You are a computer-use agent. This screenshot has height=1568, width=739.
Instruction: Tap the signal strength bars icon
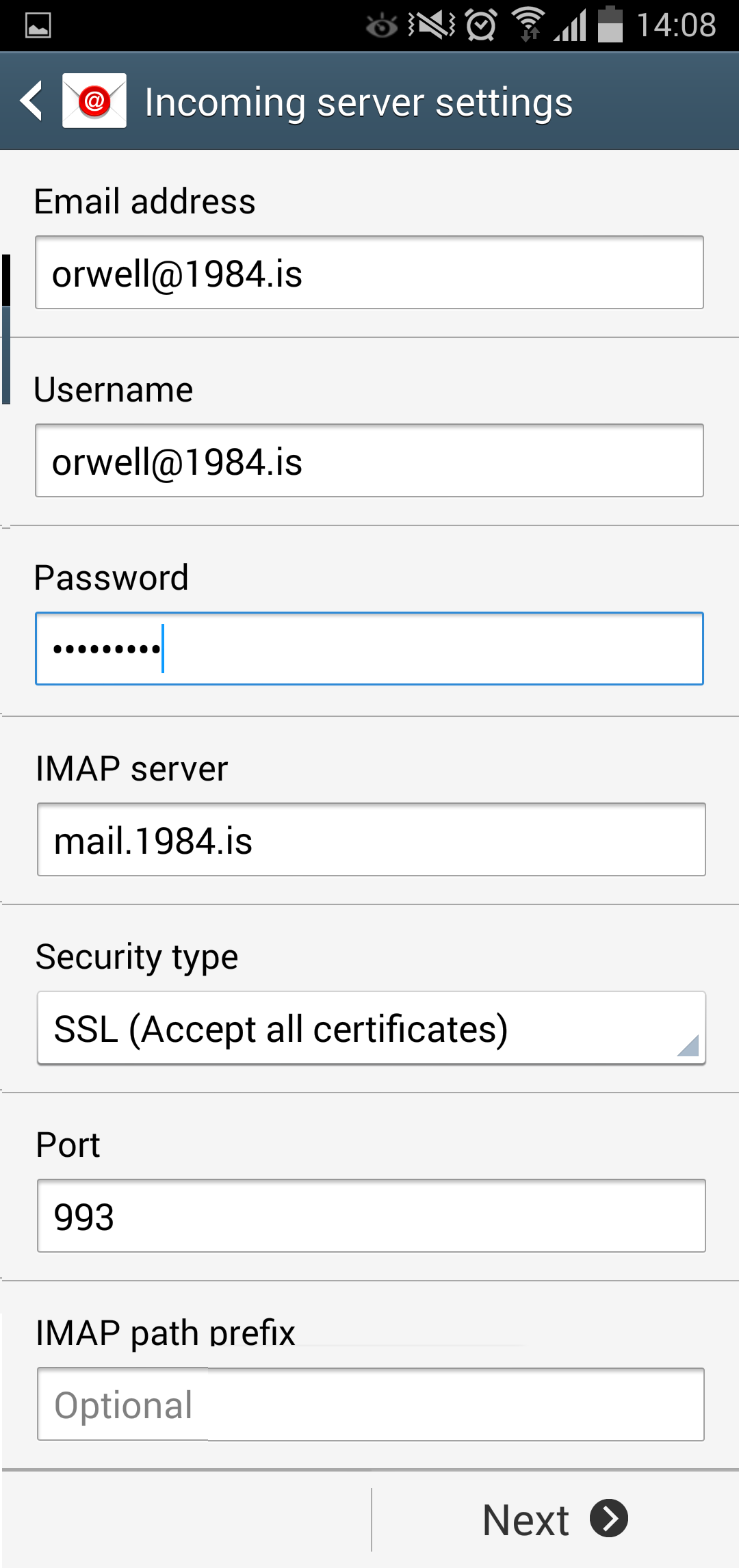pyautogui.click(x=571, y=26)
